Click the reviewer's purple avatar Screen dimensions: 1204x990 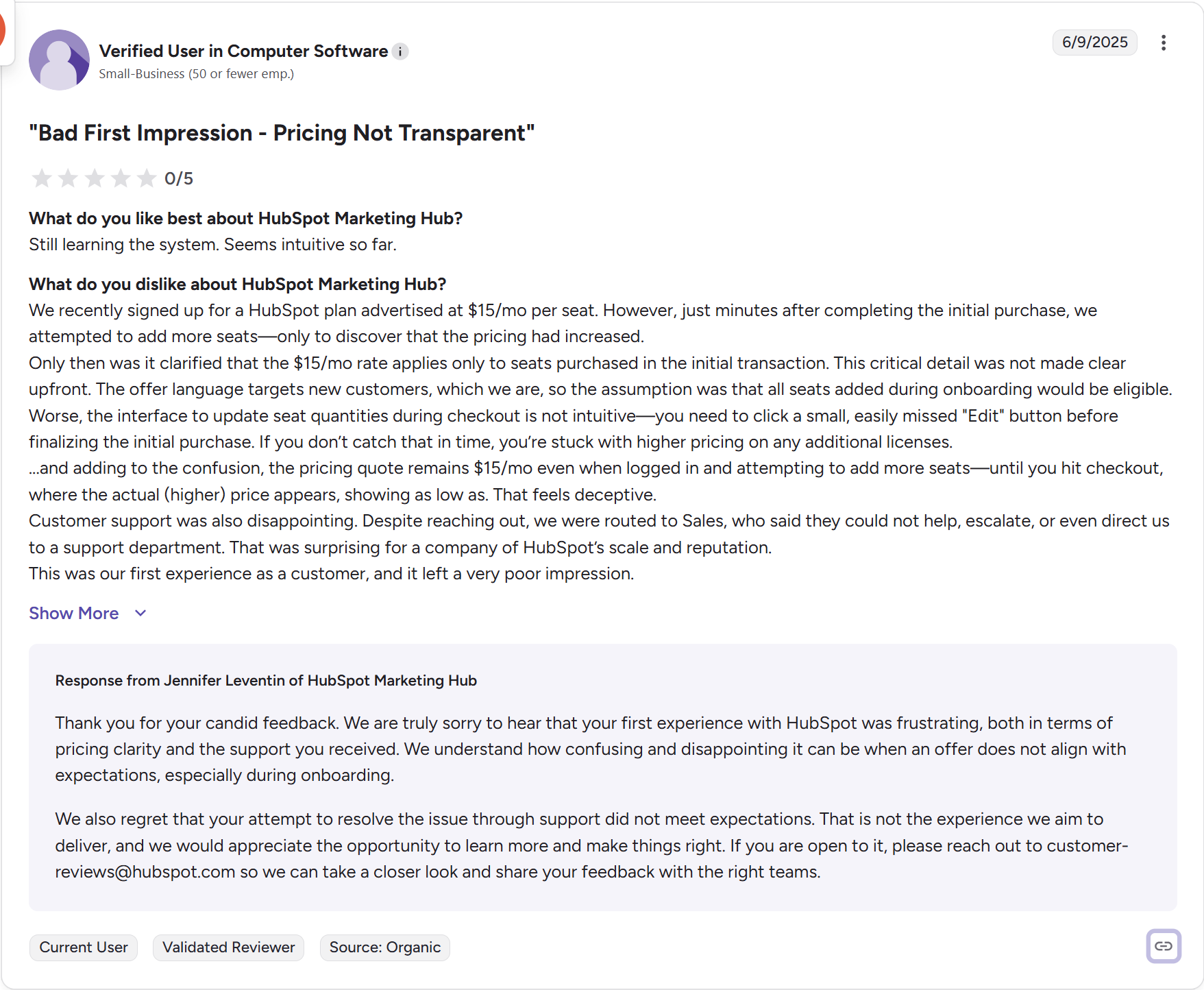[59, 60]
